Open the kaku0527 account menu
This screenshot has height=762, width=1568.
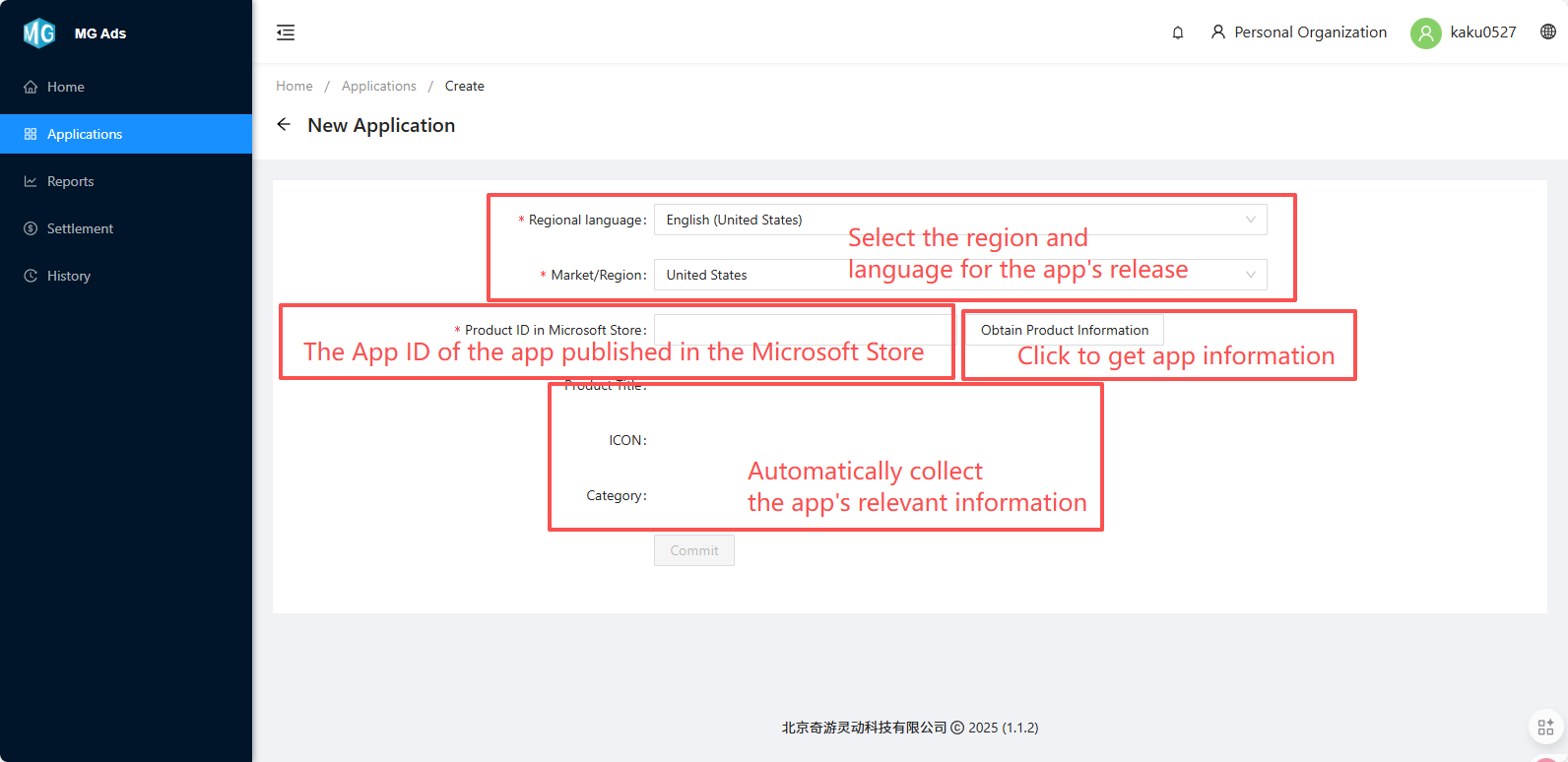pyautogui.click(x=1482, y=32)
